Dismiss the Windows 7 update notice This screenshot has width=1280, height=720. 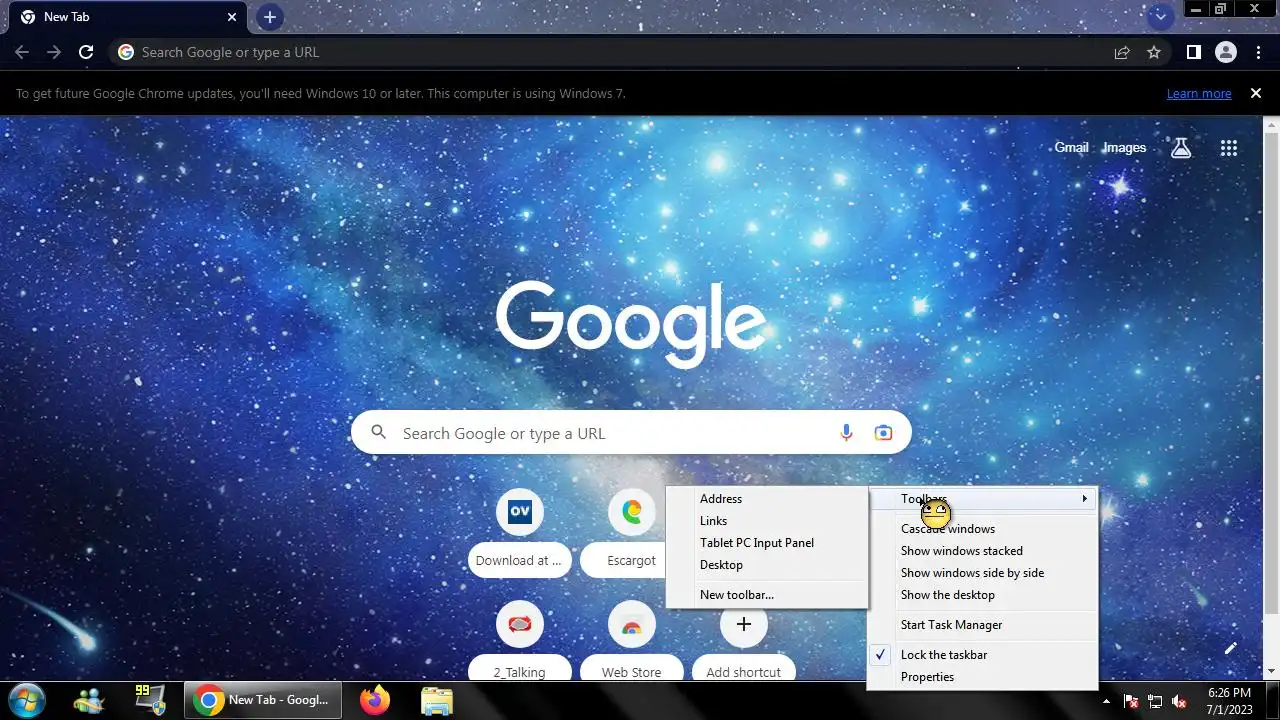tap(1255, 93)
